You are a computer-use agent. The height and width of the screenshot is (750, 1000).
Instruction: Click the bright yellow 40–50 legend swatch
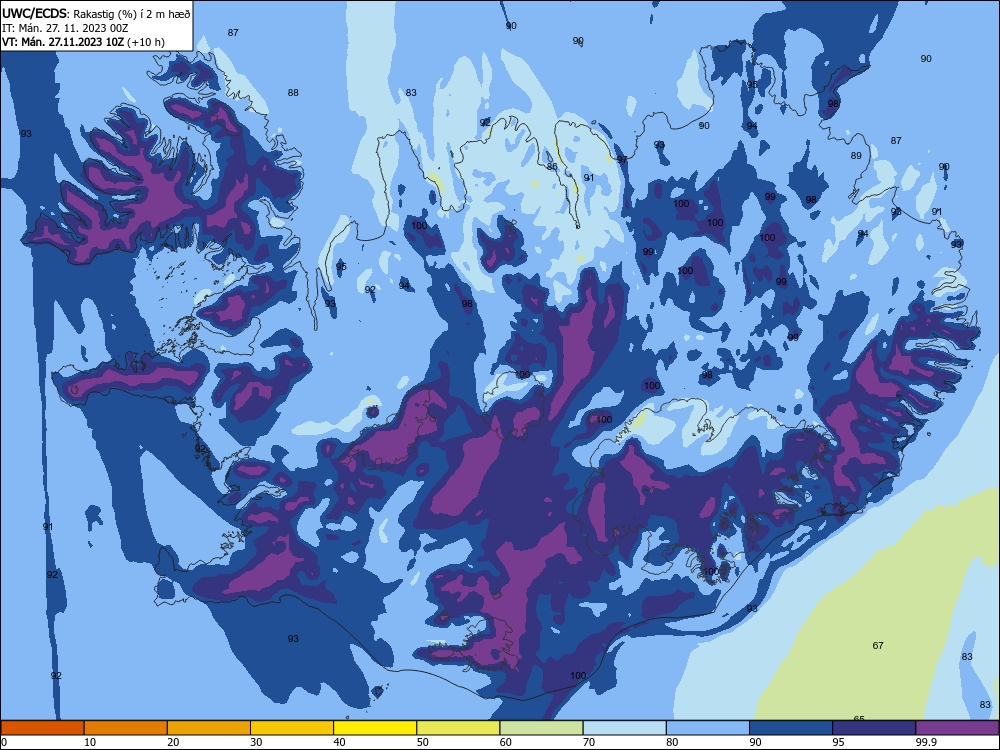point(375,728)
